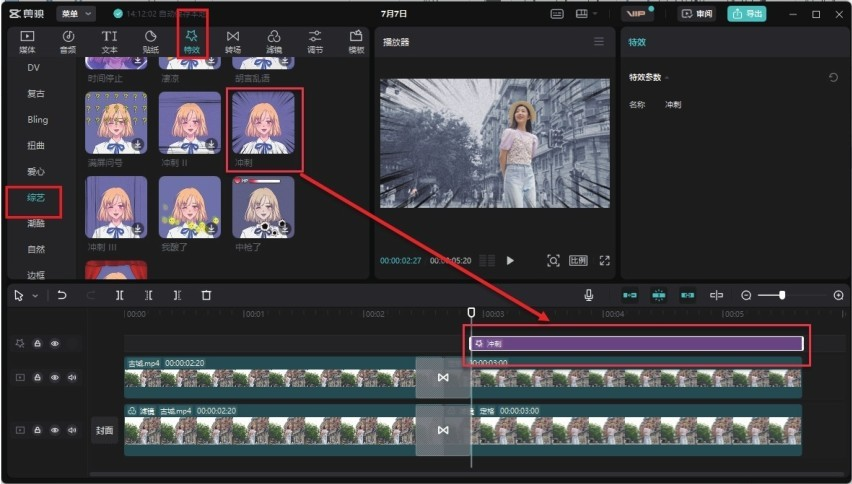Delete right of playhead icon
The width and height of the screenshot is (852, 484).
pos(177,296)
